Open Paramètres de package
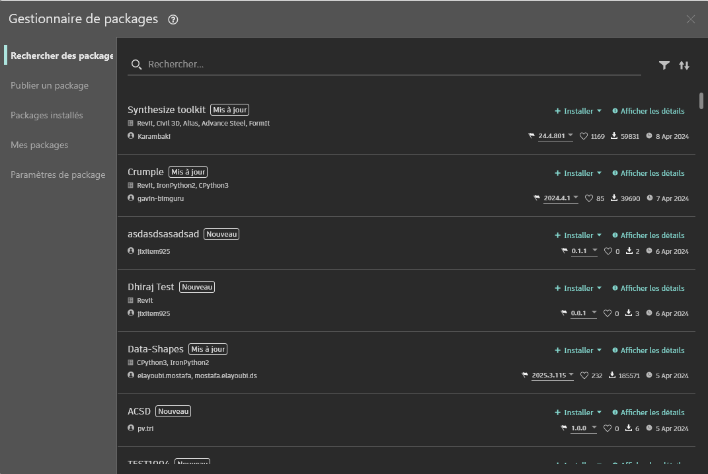This screenshot has width=708, height=474. tap(58, 175)
